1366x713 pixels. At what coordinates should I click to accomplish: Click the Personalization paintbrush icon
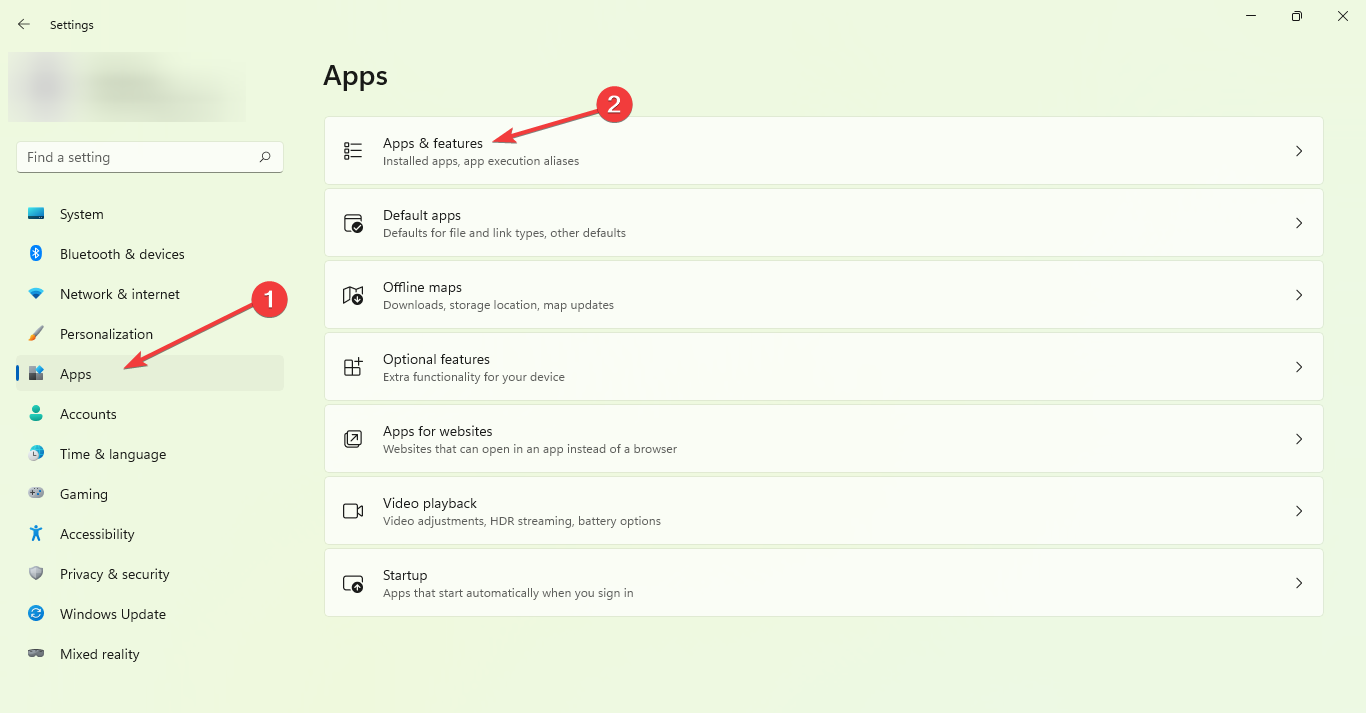click(x=36, y=334)
